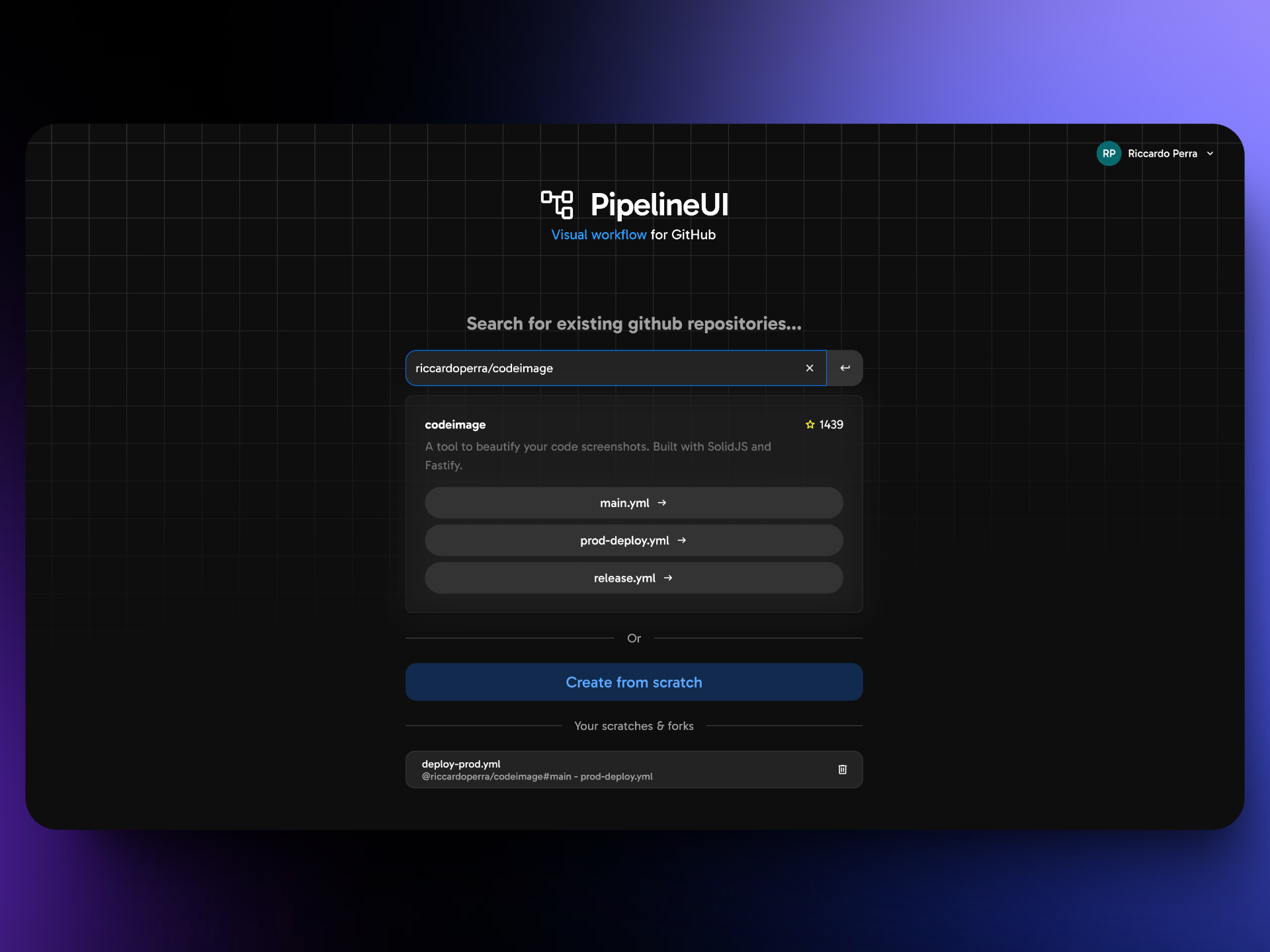Click the PipelineUI logo icon
The width and height of the screenshot is (1270, 952).
pos(557,205)
